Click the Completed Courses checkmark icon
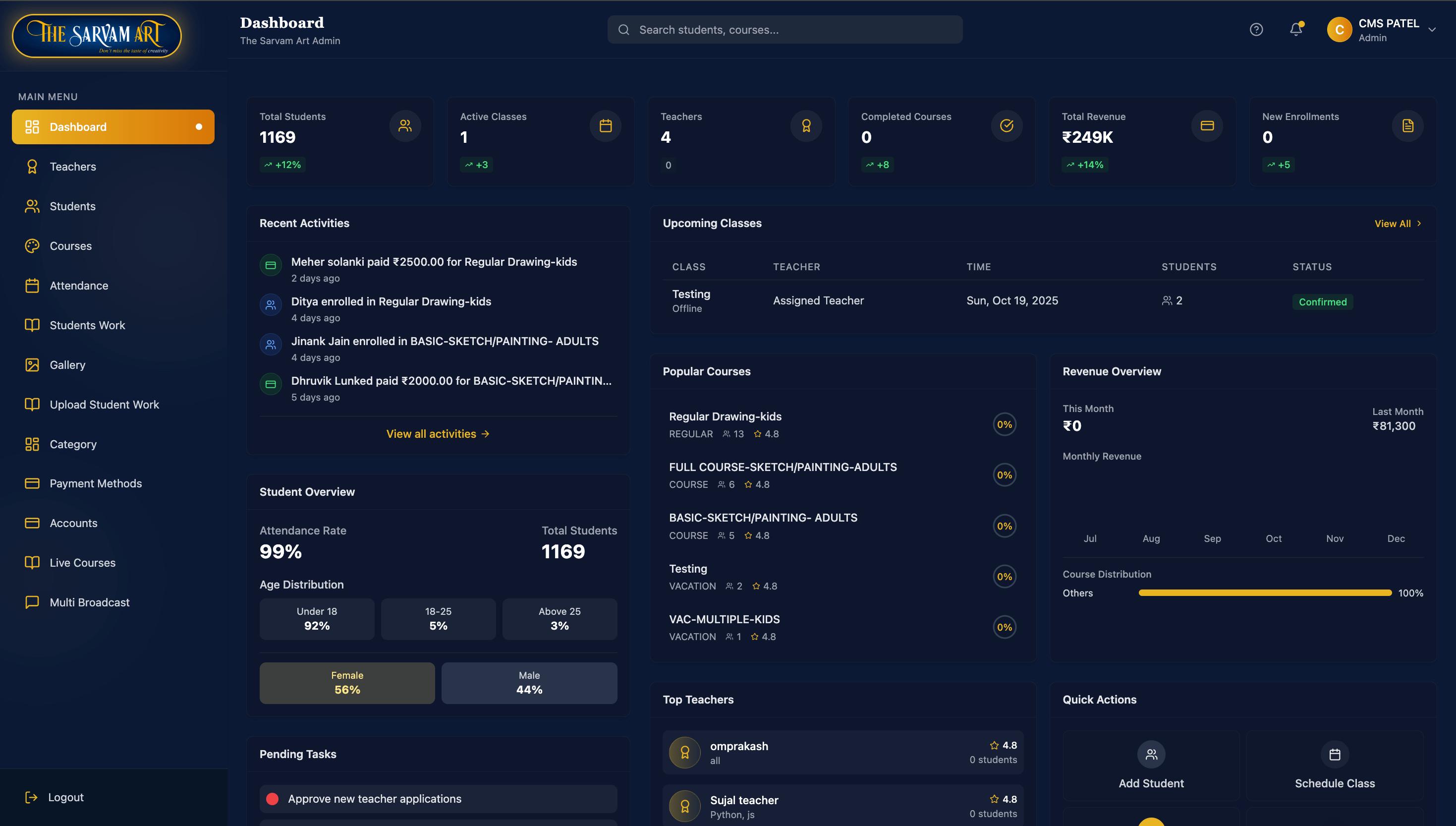Image resolution: width=1456 pixels, height=826 pixels. point(1007,126)
